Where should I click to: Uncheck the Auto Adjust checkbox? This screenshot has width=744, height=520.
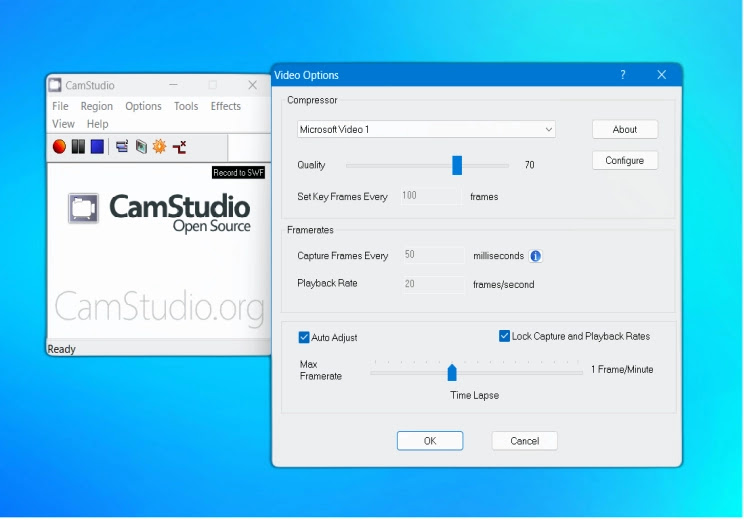point(304,337)
